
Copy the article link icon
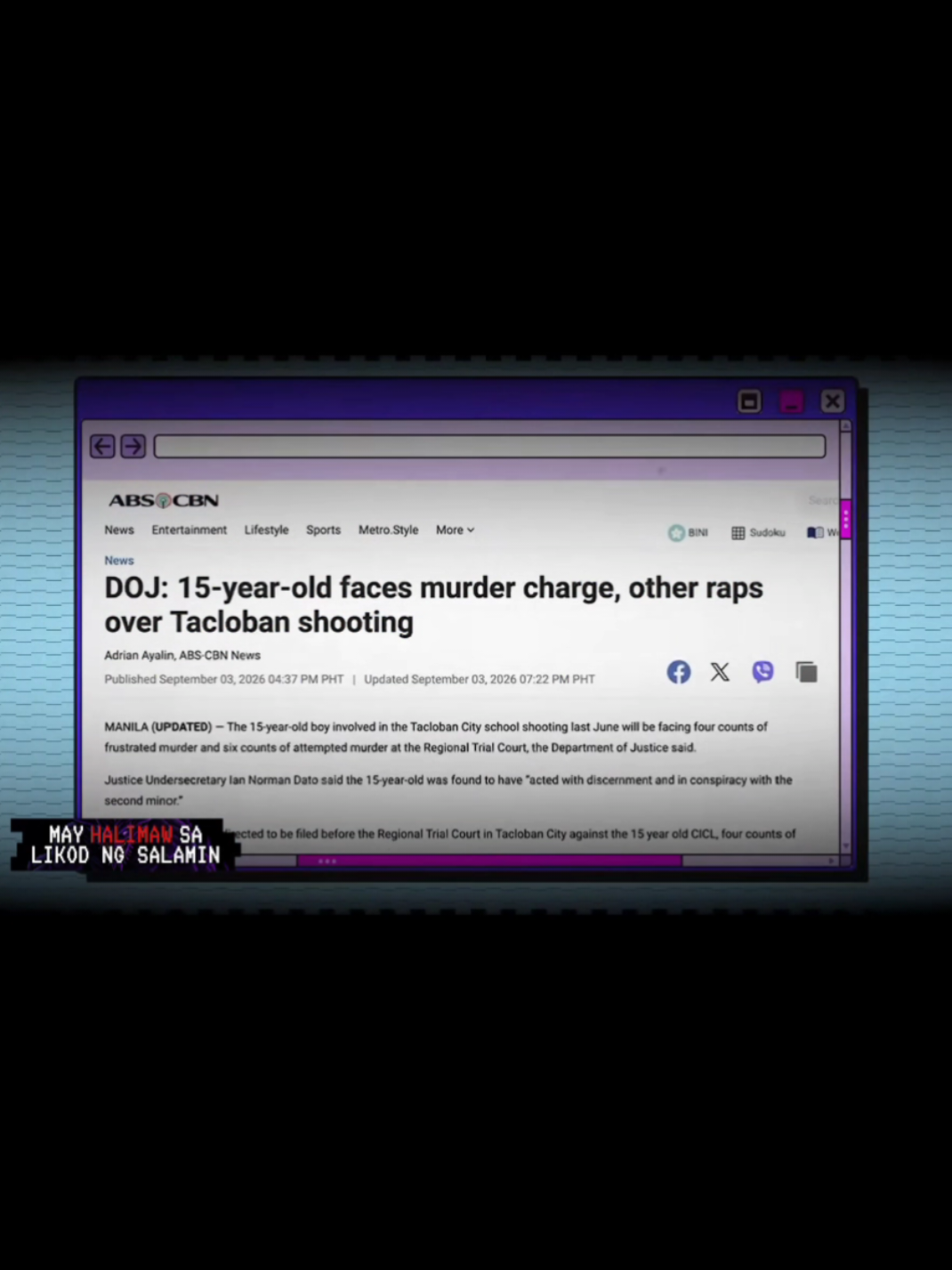tap(806, 672)
